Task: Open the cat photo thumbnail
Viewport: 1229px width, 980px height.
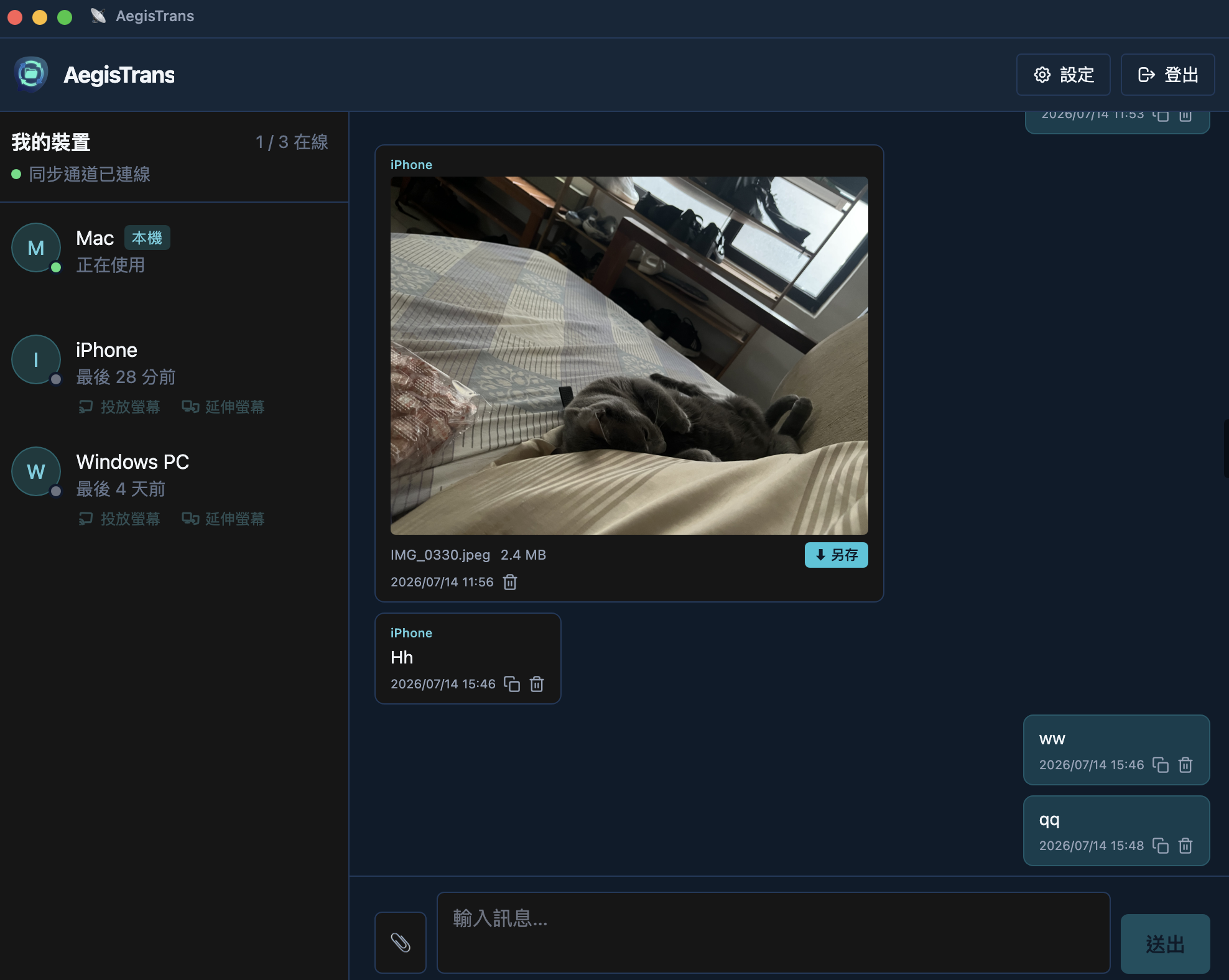Action: (x=629, y=356)
